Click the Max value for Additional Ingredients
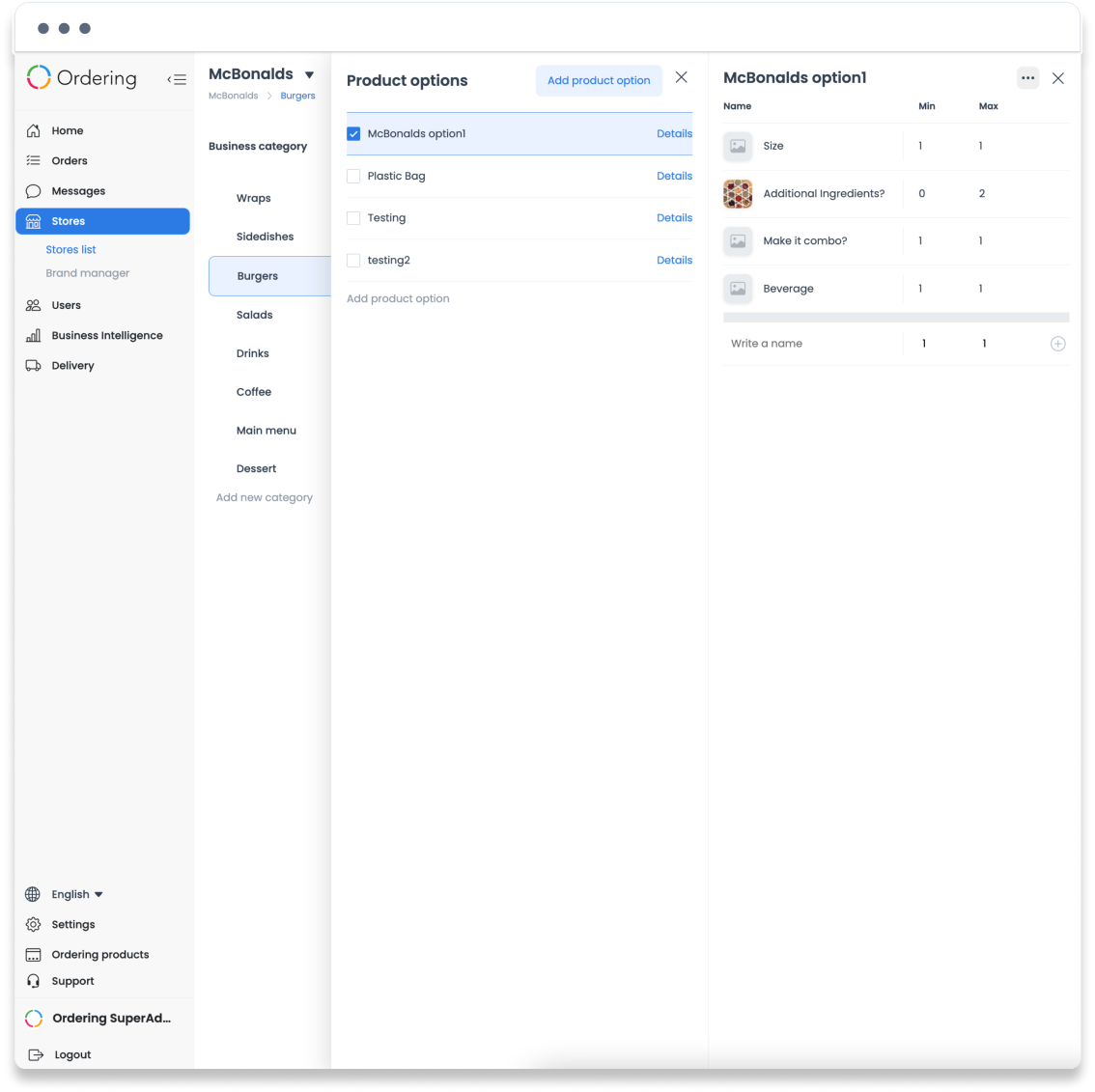The height and width of the screenshot is (1092, 1095). [x=982, y=193]
